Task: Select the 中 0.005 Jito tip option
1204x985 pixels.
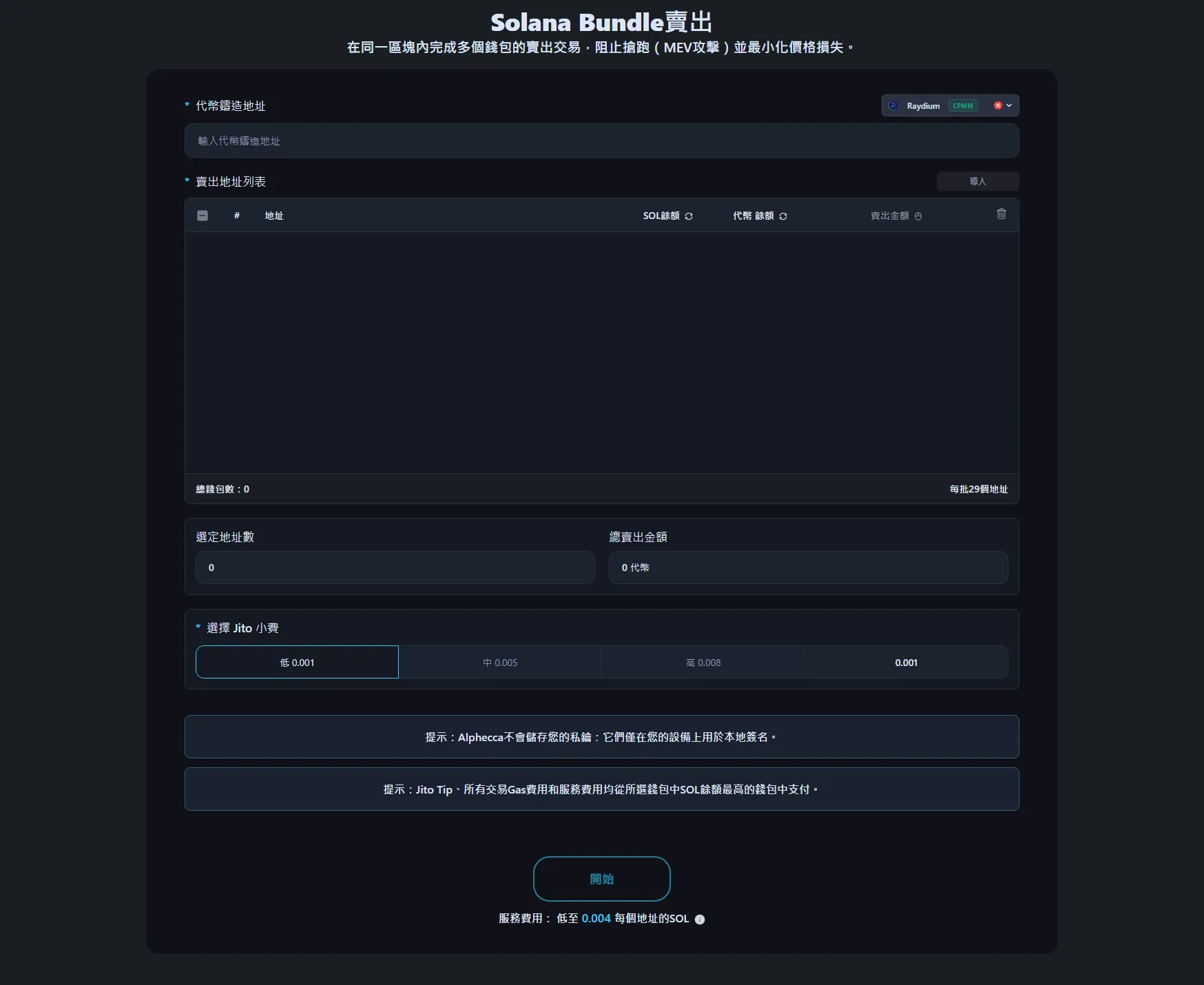Action: [500, 663]
